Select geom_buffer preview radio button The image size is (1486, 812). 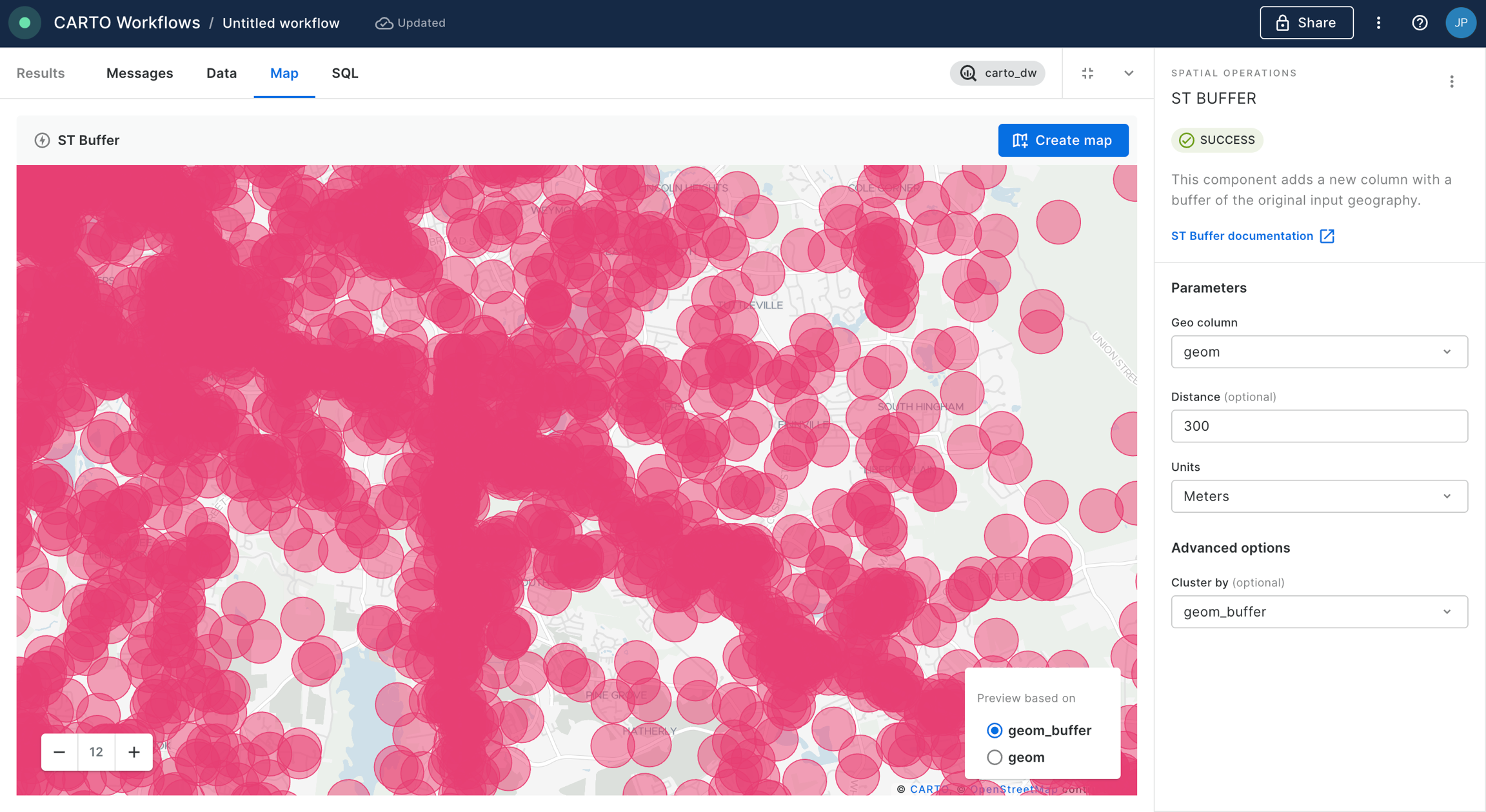click(994, 731)
